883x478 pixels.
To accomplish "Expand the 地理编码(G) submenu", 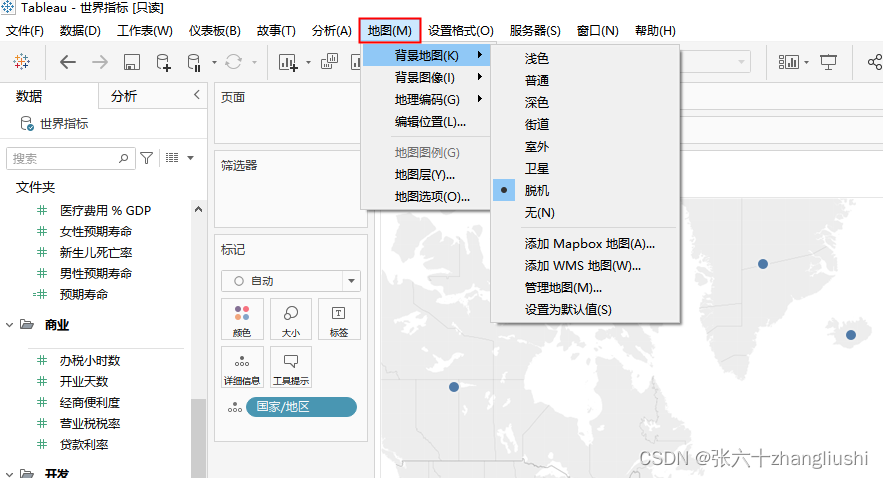I will (425, 99).
